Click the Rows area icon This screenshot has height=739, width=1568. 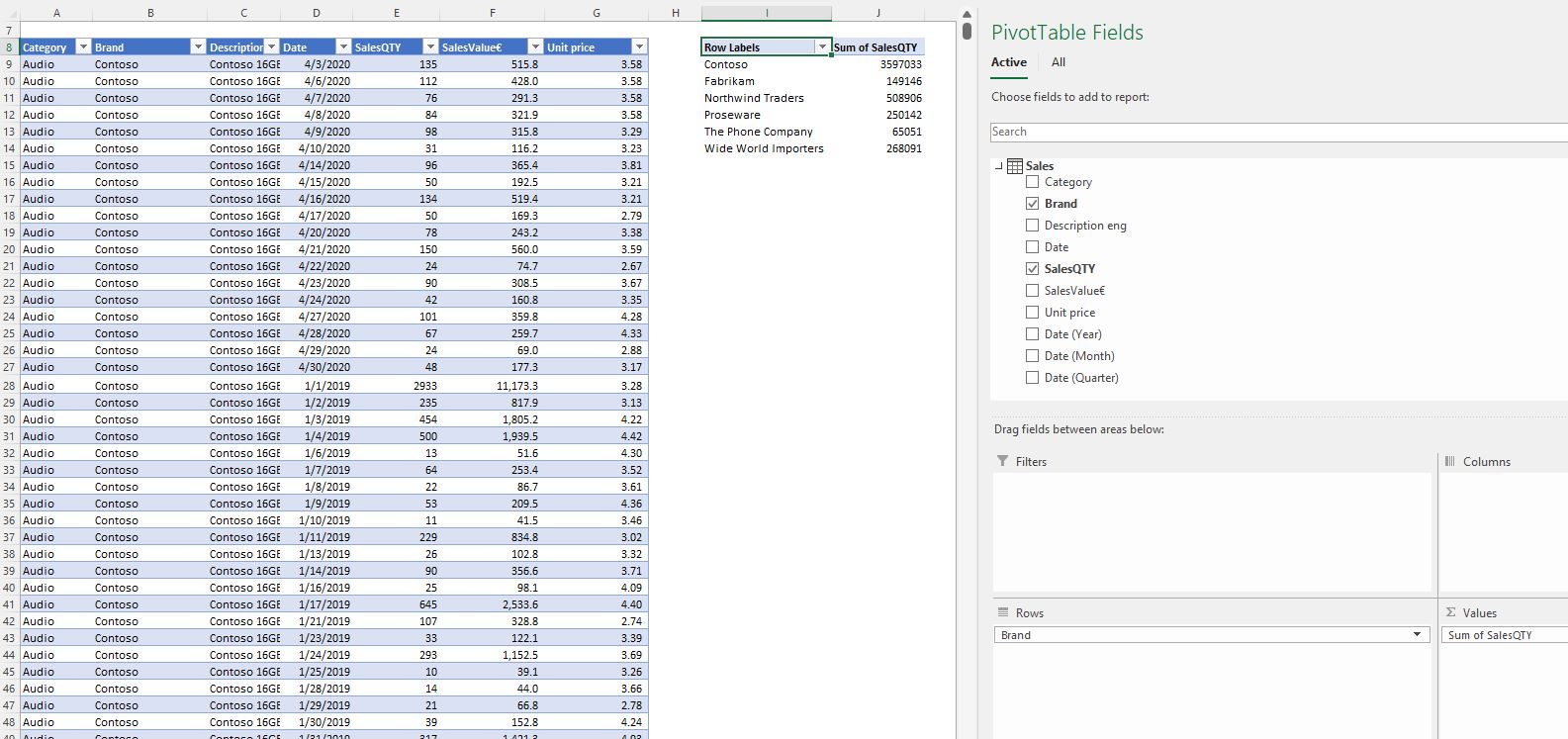[1003, 612]
